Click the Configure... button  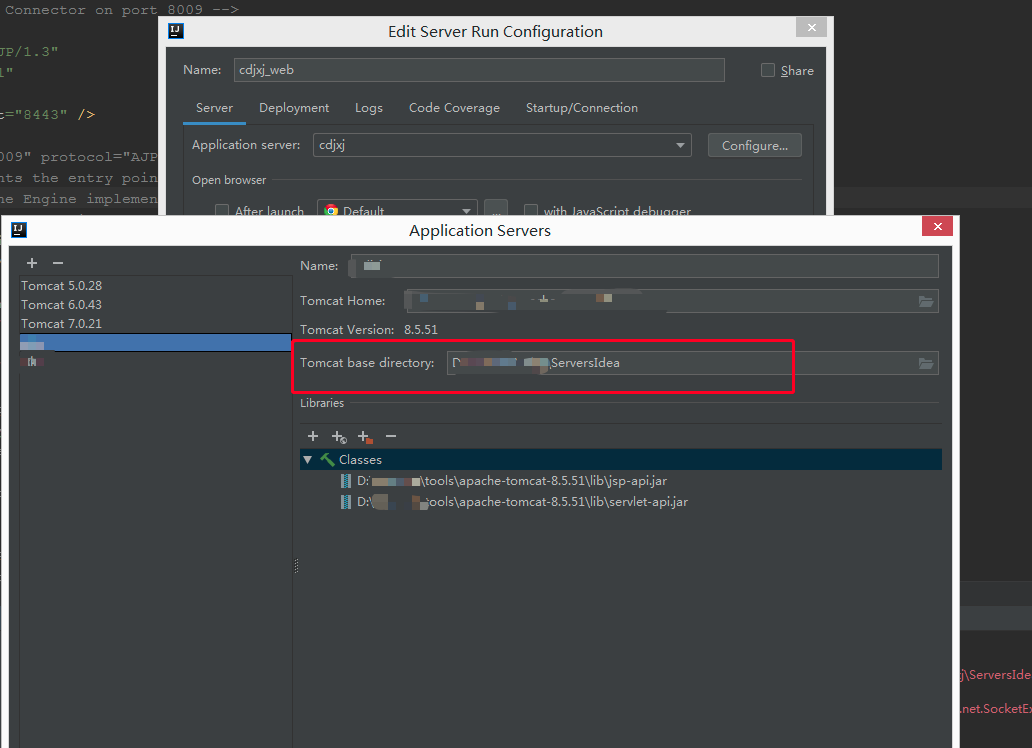click(x=754, y=145)
